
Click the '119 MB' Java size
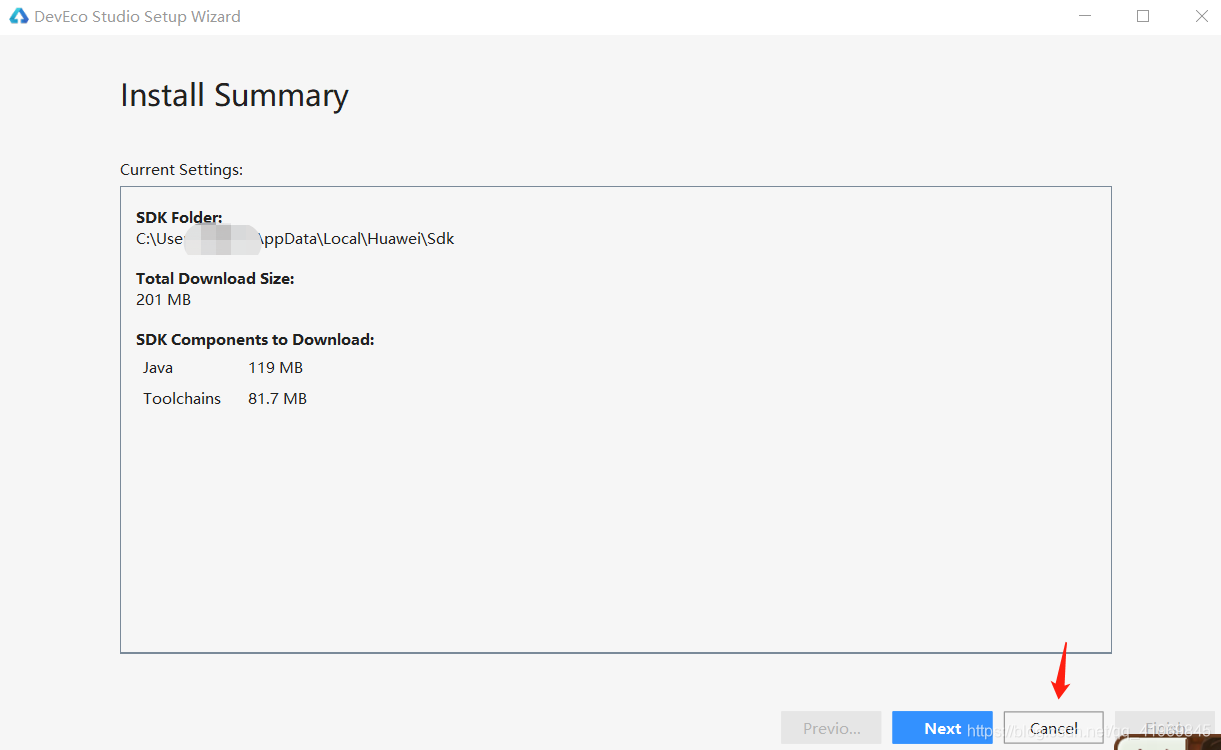tap(275, 368)
